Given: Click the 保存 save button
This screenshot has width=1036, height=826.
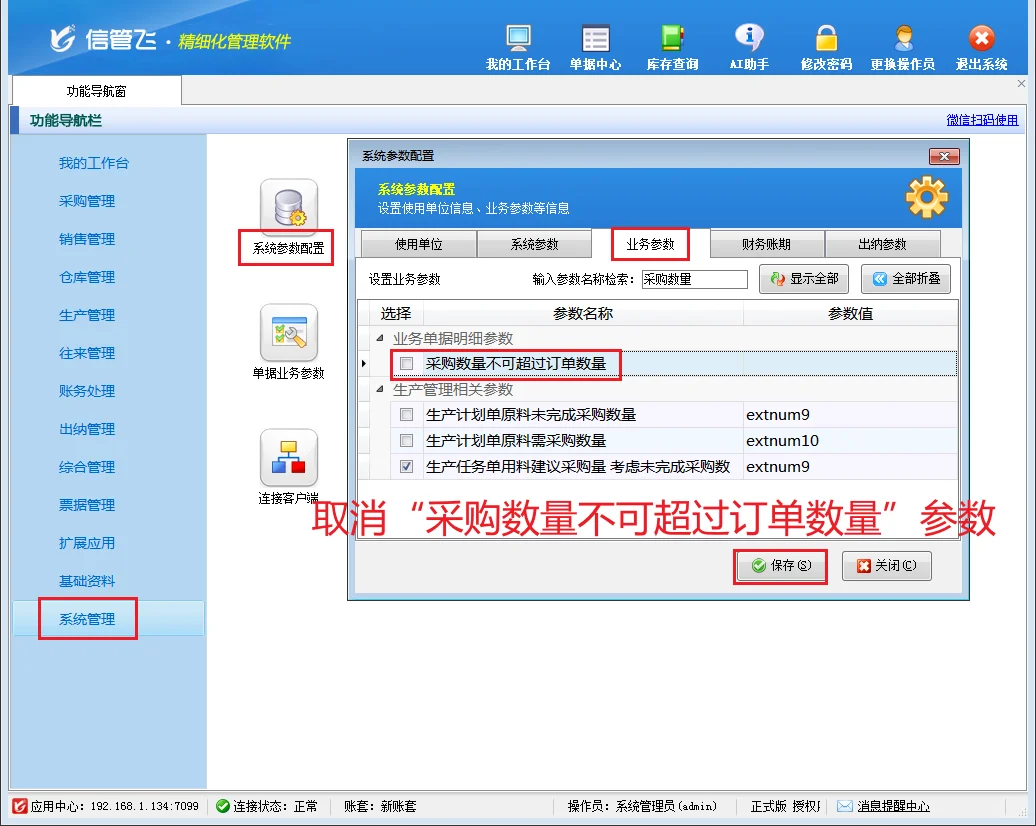Looking at the screenshot, I should [x=780, y=567].
